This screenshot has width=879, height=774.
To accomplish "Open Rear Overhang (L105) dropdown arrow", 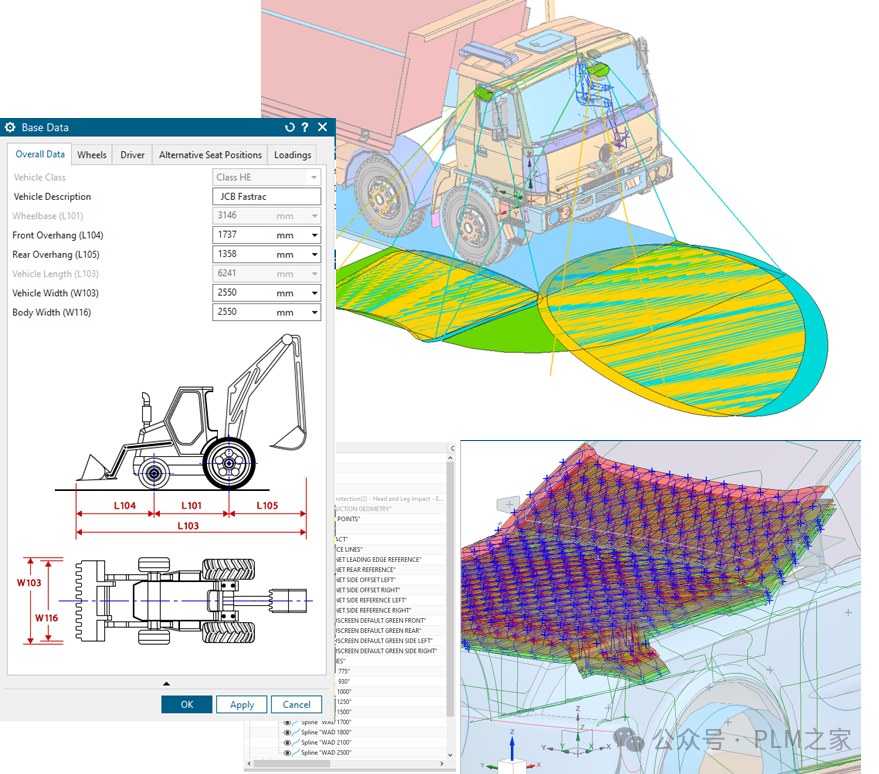I will (x=314, y=254).
